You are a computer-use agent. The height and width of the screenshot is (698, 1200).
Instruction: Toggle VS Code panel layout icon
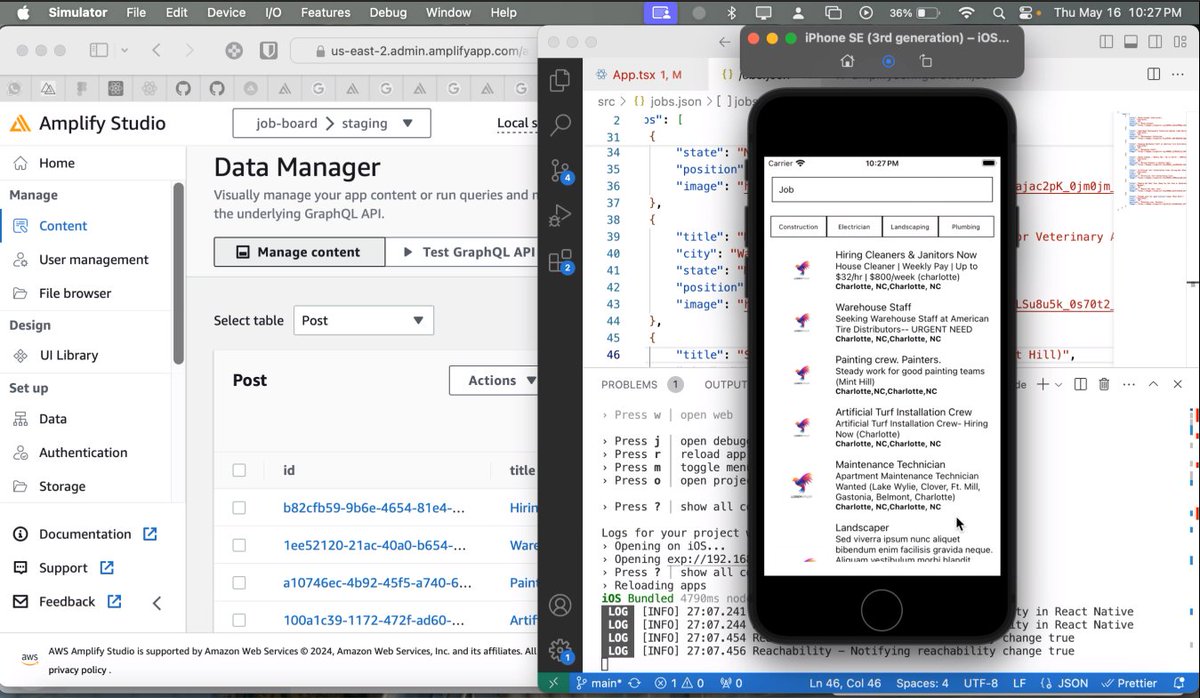(x=1129, y=42)
